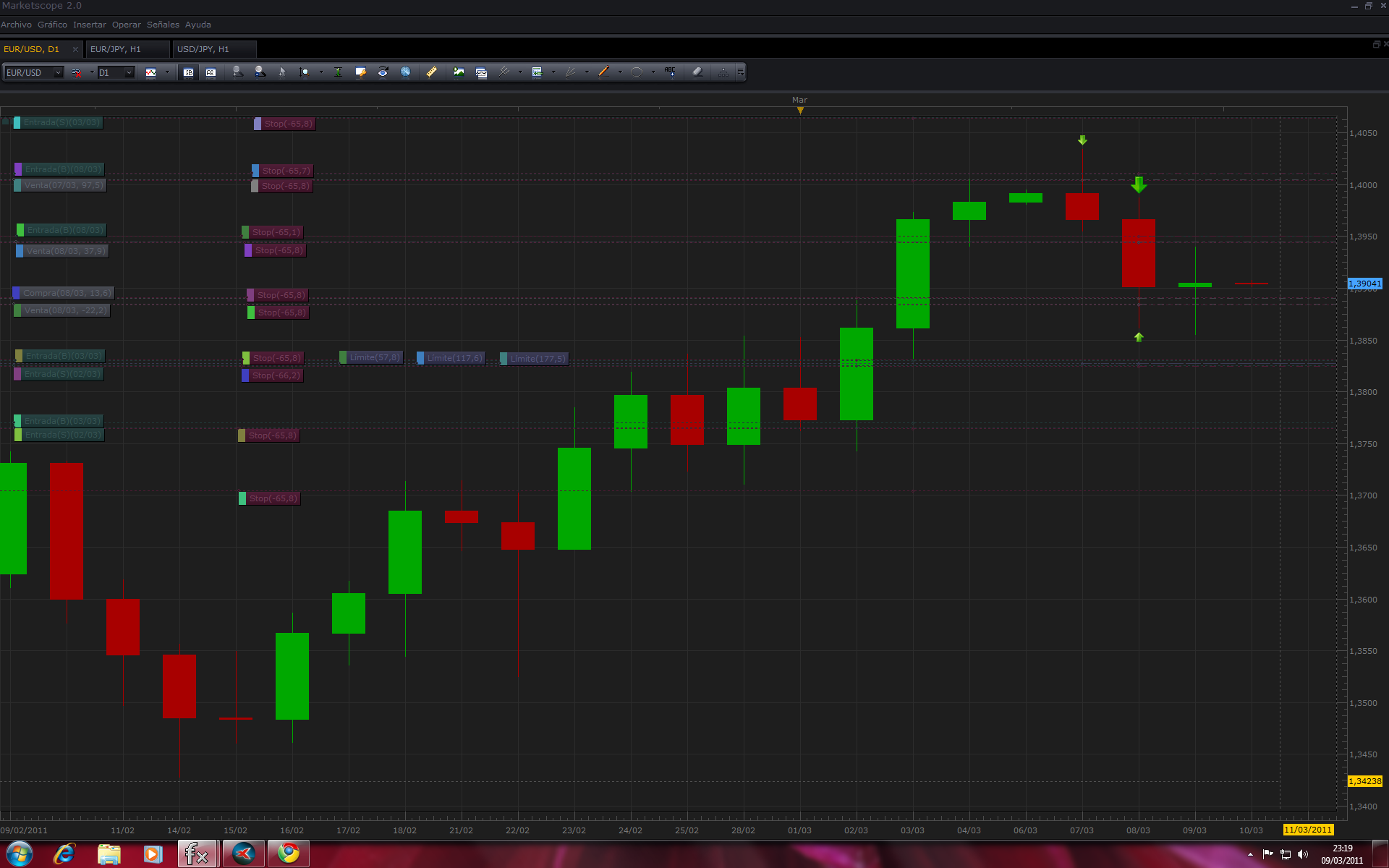This screenshot has width=1389, height=868.
Task: Toggle the second label display mode button
Action: pos(211,72)
